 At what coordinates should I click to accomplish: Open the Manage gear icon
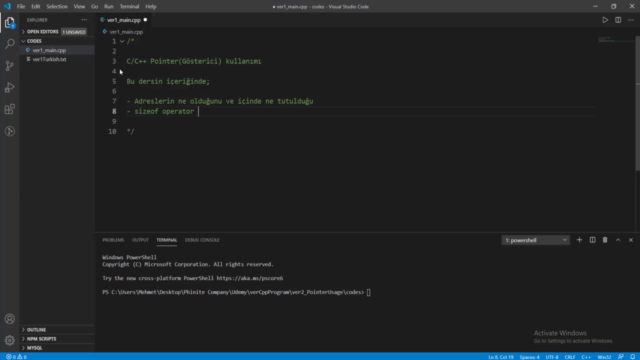(9, 340)
